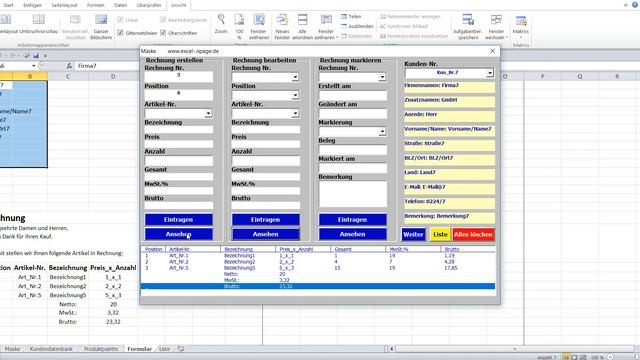The image size is (640, 360).
Task: Click the Zoom magnifier icon in ribbon
Action: [x=221, y=19]
